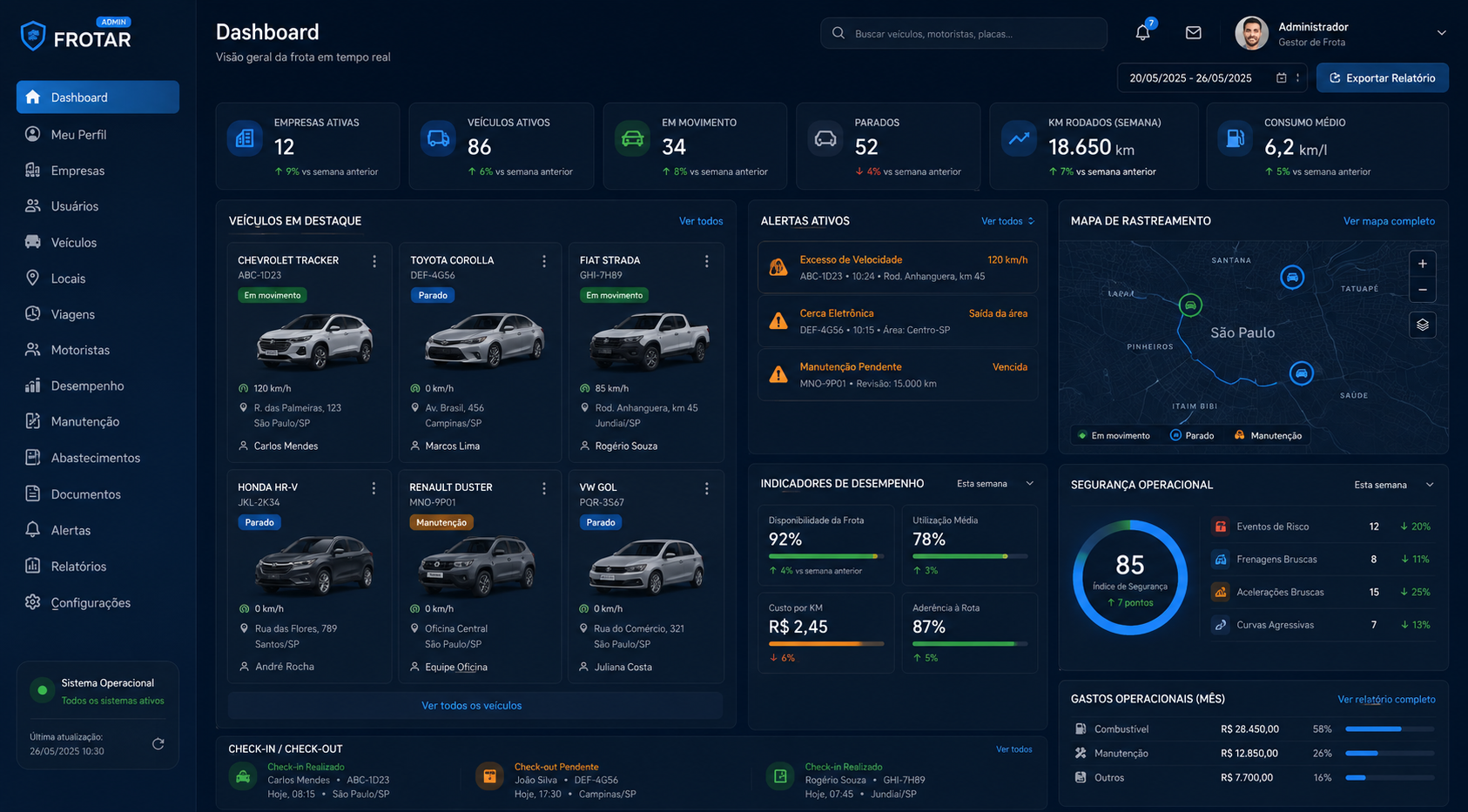Open the notifications bell
Image resolution: width=1468 pixels, height=812 pixels.
(x=1142, y=33)
